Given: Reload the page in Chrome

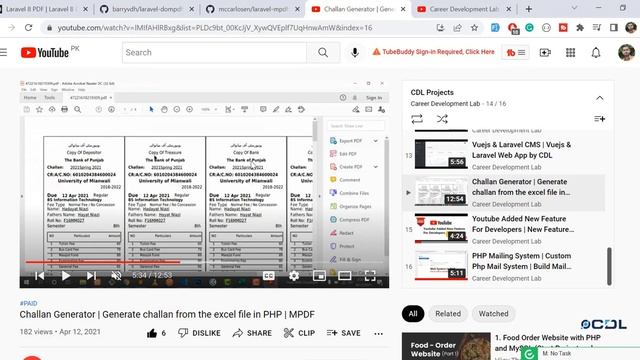Looking at the screenshot, I should pyautogui.click(x=28, y=28).
